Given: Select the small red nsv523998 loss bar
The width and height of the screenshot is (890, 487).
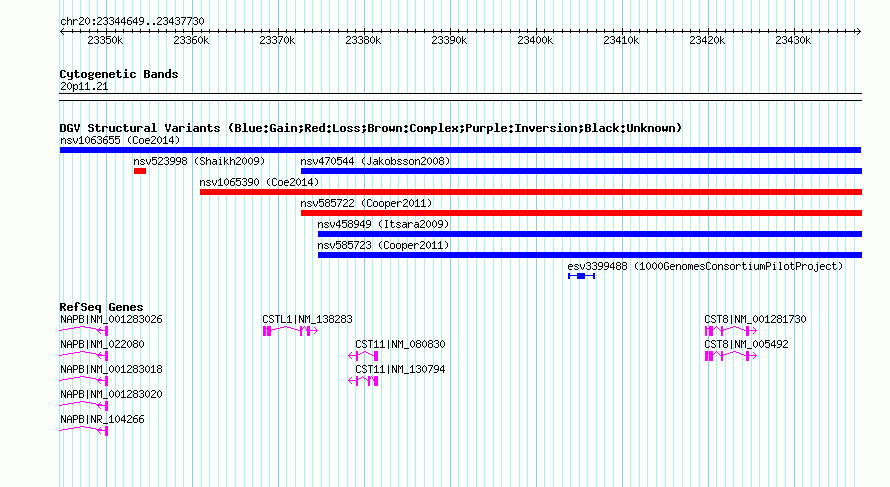Looking at the screenshot, I should point(140,171).
